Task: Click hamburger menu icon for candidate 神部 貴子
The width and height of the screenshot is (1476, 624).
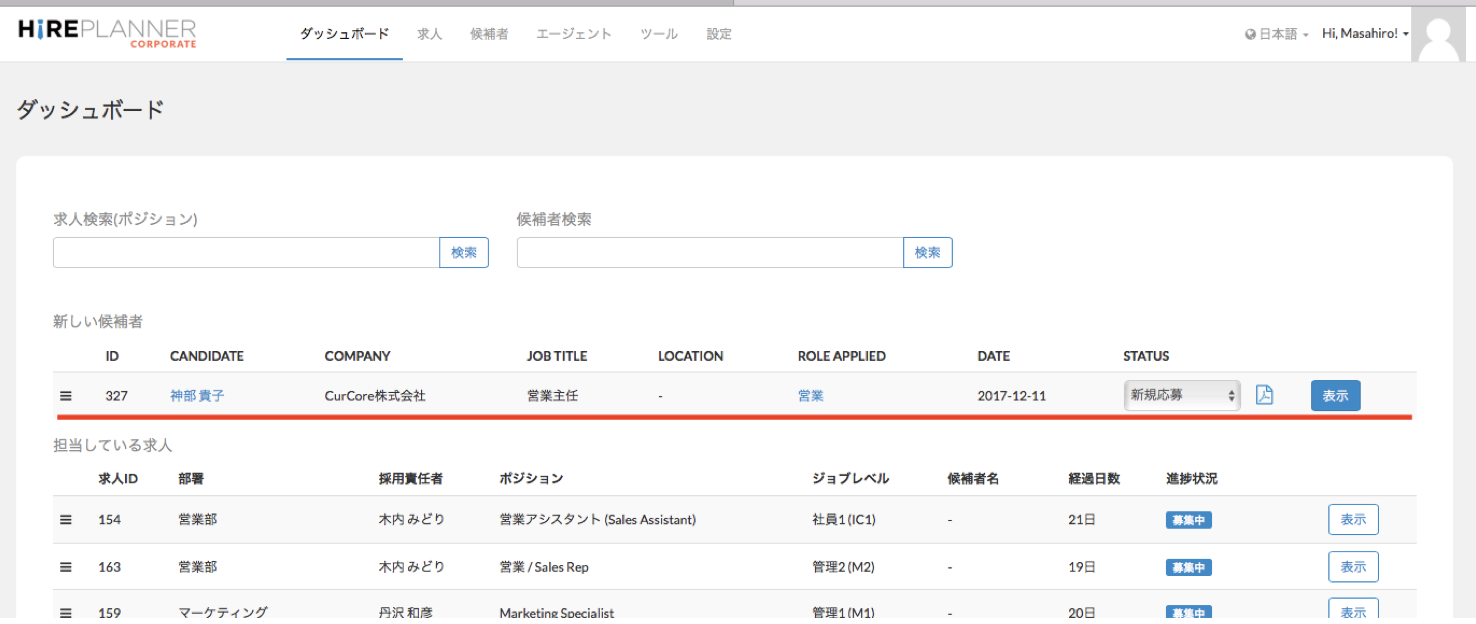Action: (x=66, y=396)
